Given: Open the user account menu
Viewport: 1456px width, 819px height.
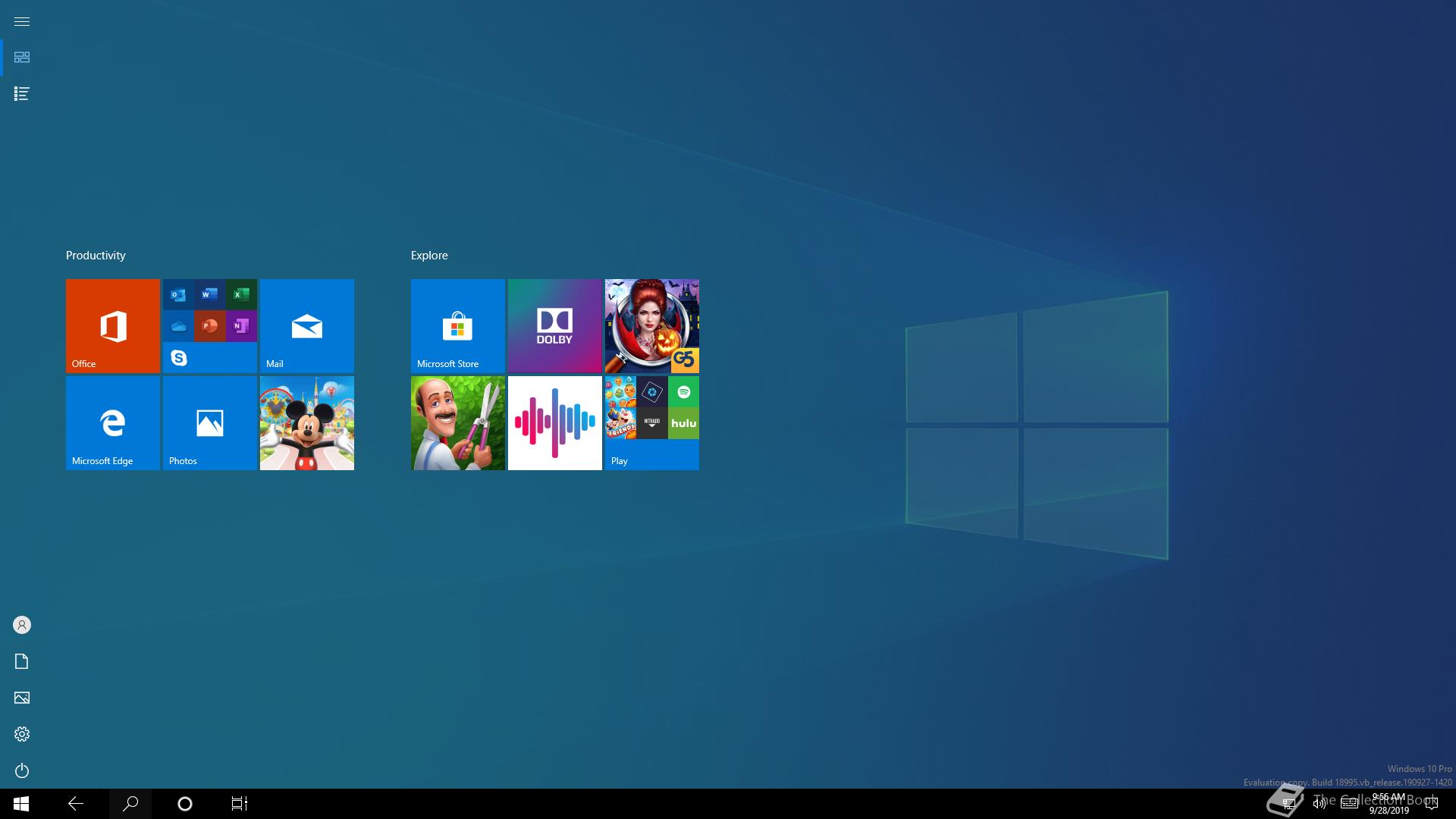Looking at the screenshot, I should click(x=22, y=625).
